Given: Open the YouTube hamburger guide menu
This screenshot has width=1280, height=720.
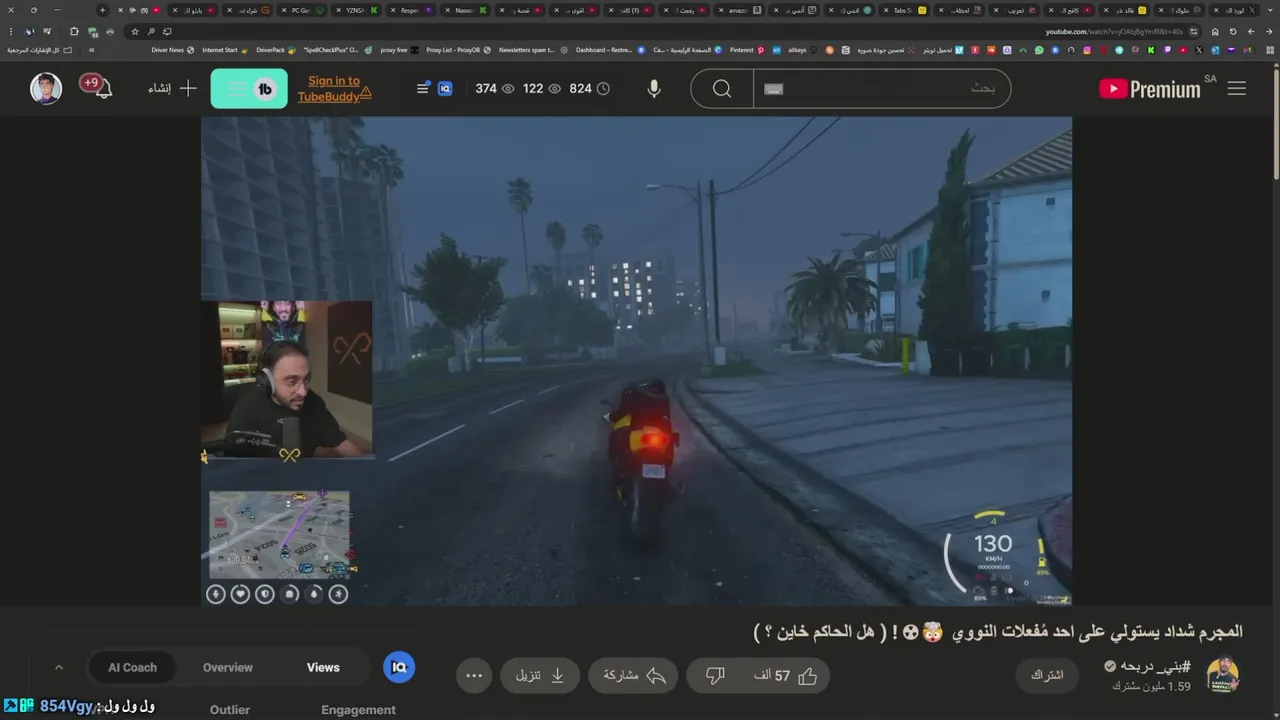Looking at the screenshot, I should coord(1237,88).
